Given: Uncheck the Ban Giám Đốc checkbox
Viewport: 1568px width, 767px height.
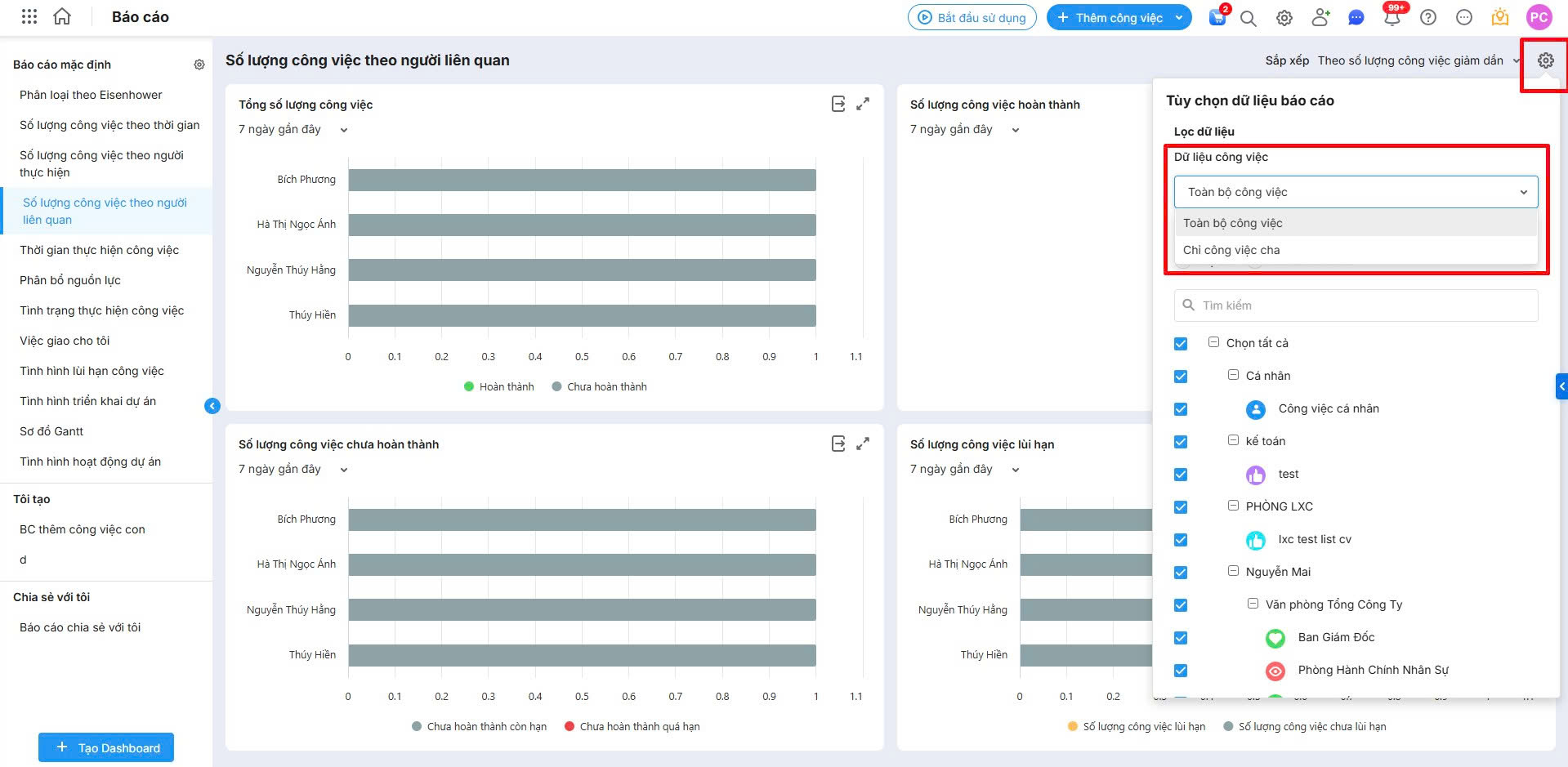Looking at the screenshot, I should click(1181, 638).
